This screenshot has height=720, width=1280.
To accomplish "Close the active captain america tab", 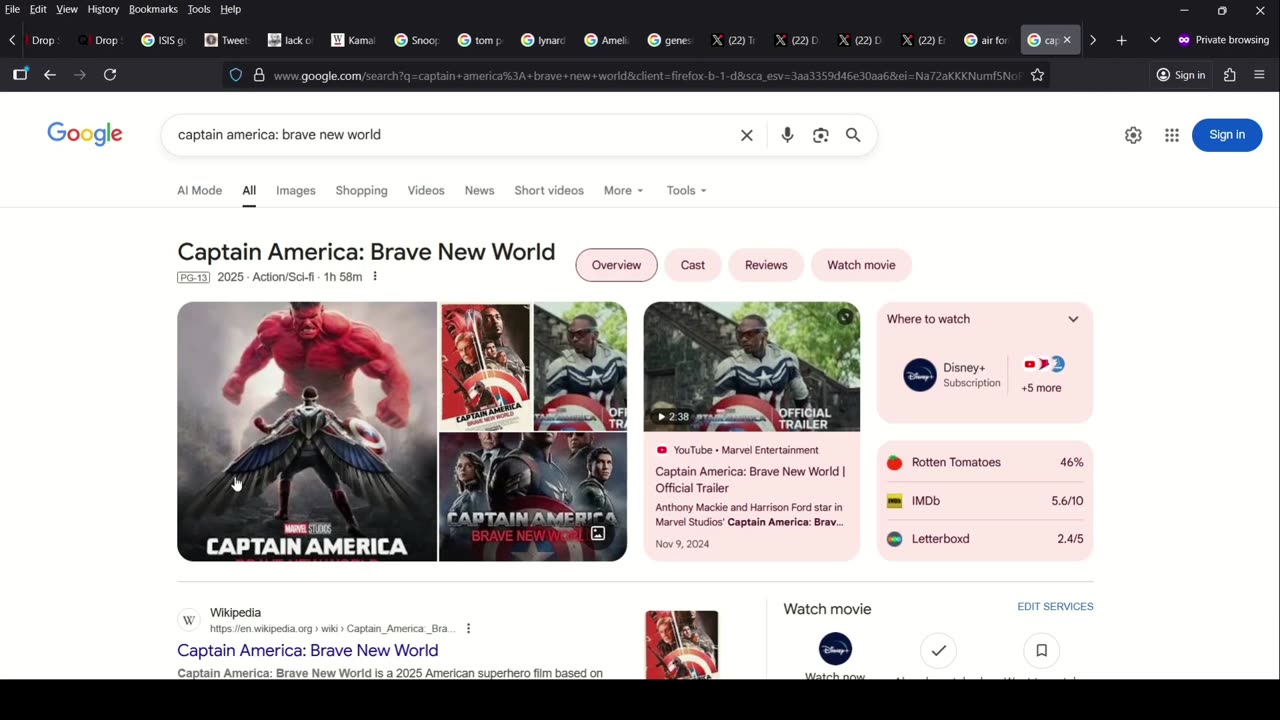I will [1067, 40].
